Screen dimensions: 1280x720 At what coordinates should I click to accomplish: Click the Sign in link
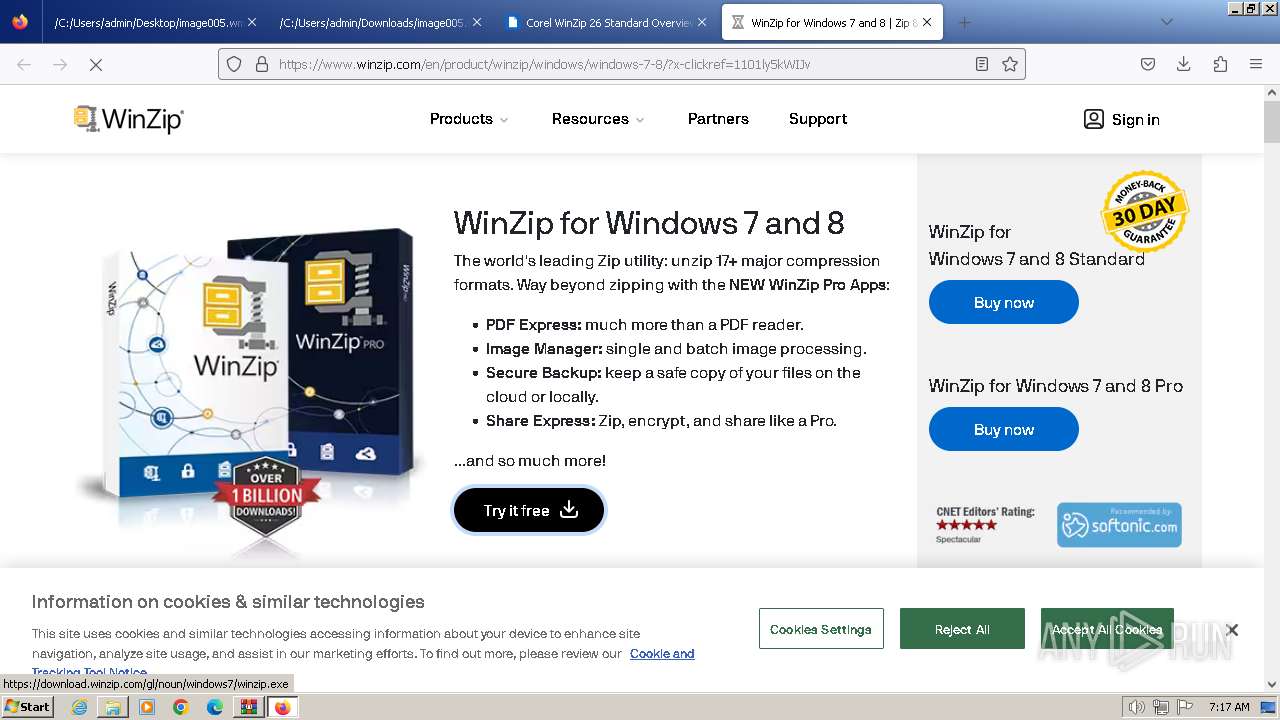(x=1135, y=119)
